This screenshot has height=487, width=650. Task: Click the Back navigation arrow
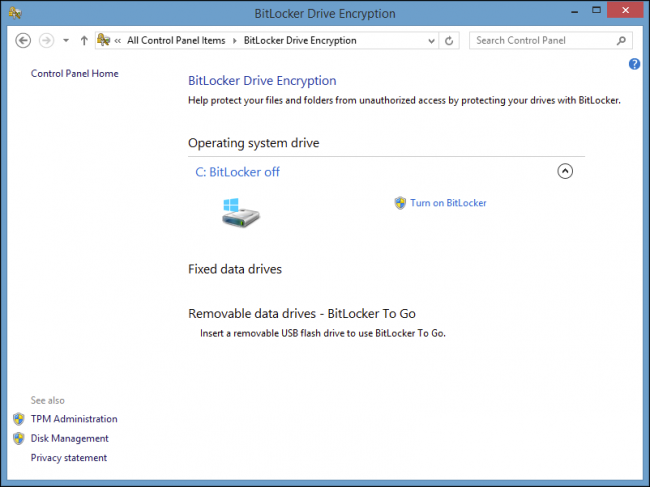point(23,41)
